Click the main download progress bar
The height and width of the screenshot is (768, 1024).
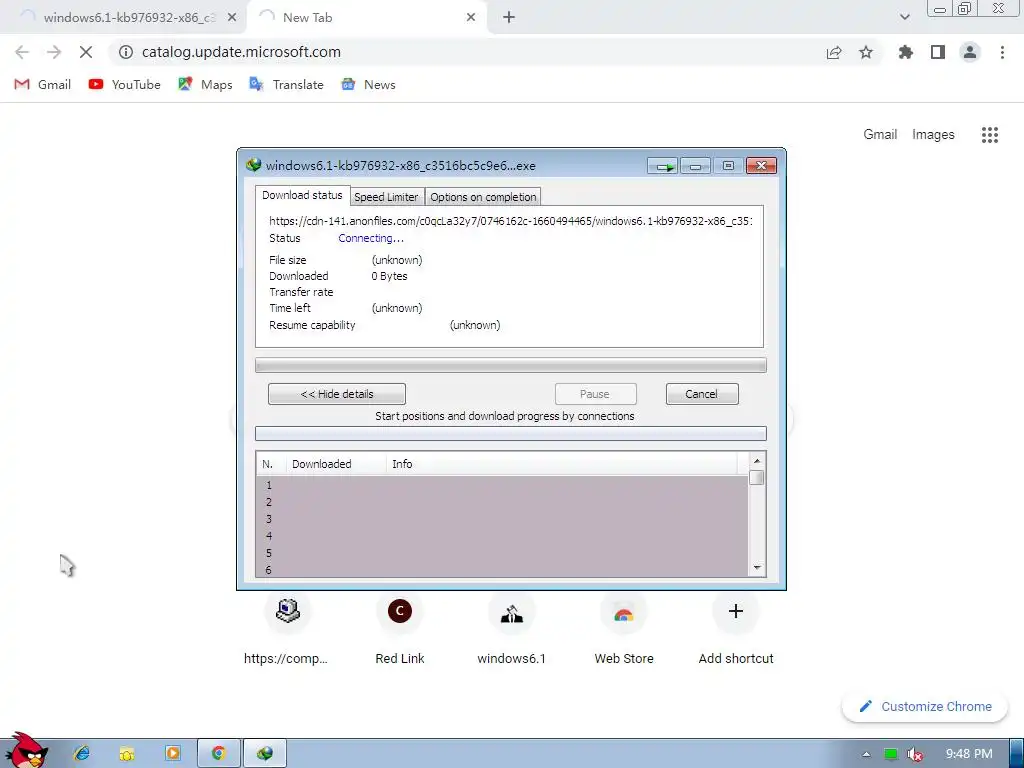point(511,365)
